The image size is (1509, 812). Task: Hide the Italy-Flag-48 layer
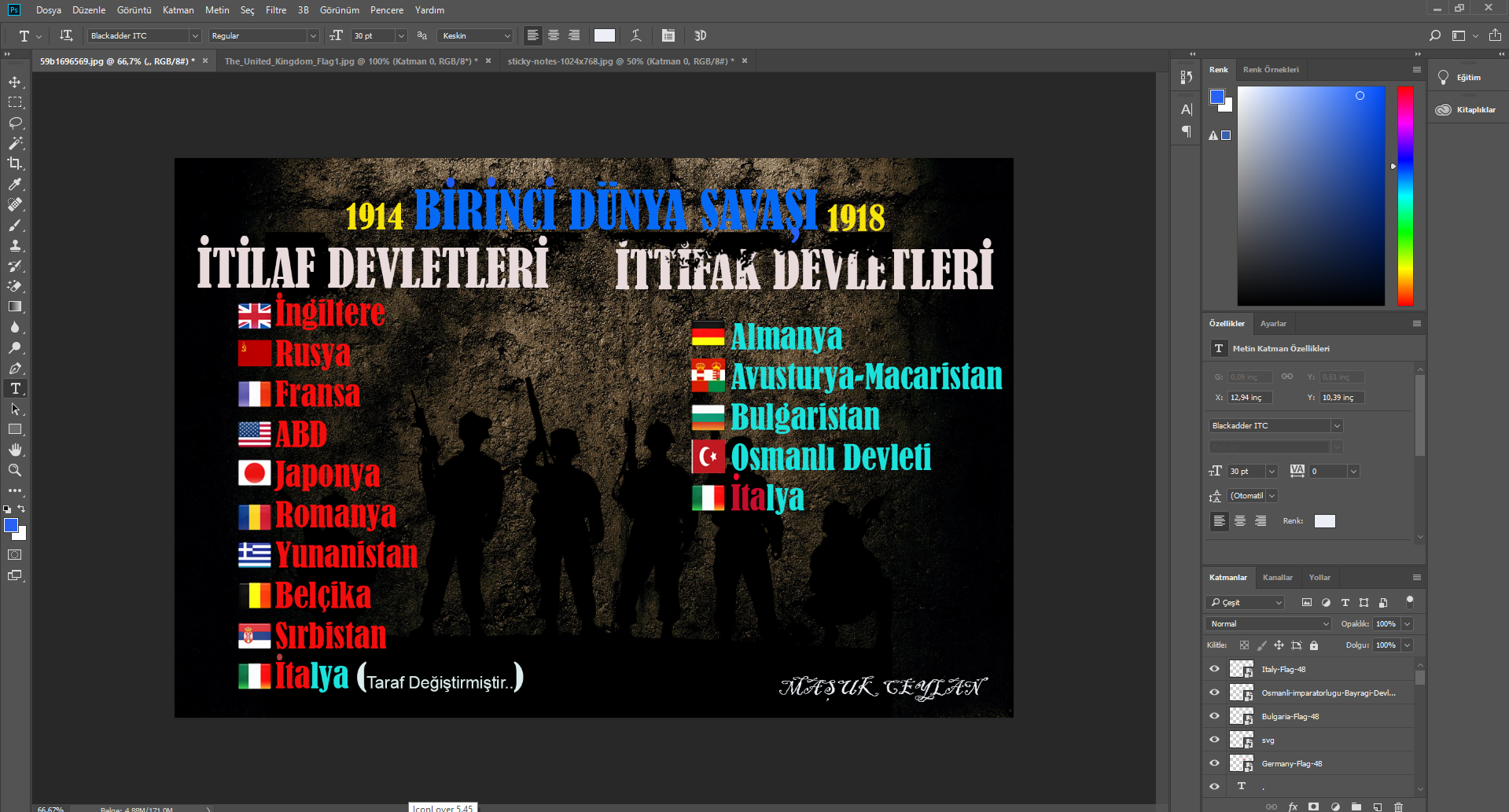point(1214,669)
